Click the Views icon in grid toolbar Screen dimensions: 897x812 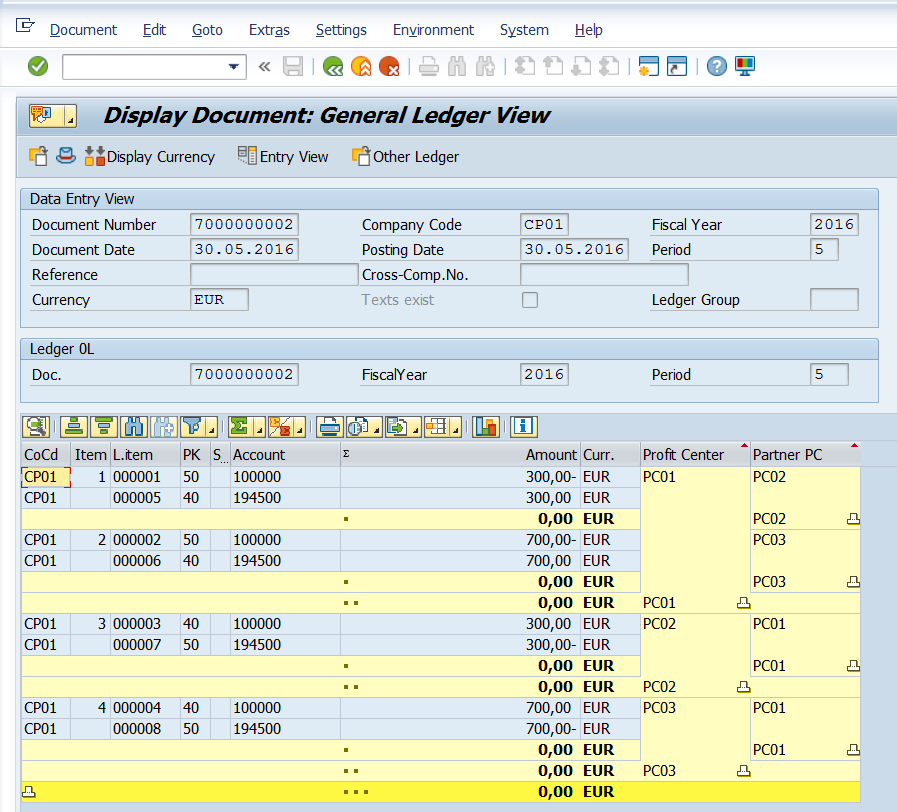[x=358, y=427]
